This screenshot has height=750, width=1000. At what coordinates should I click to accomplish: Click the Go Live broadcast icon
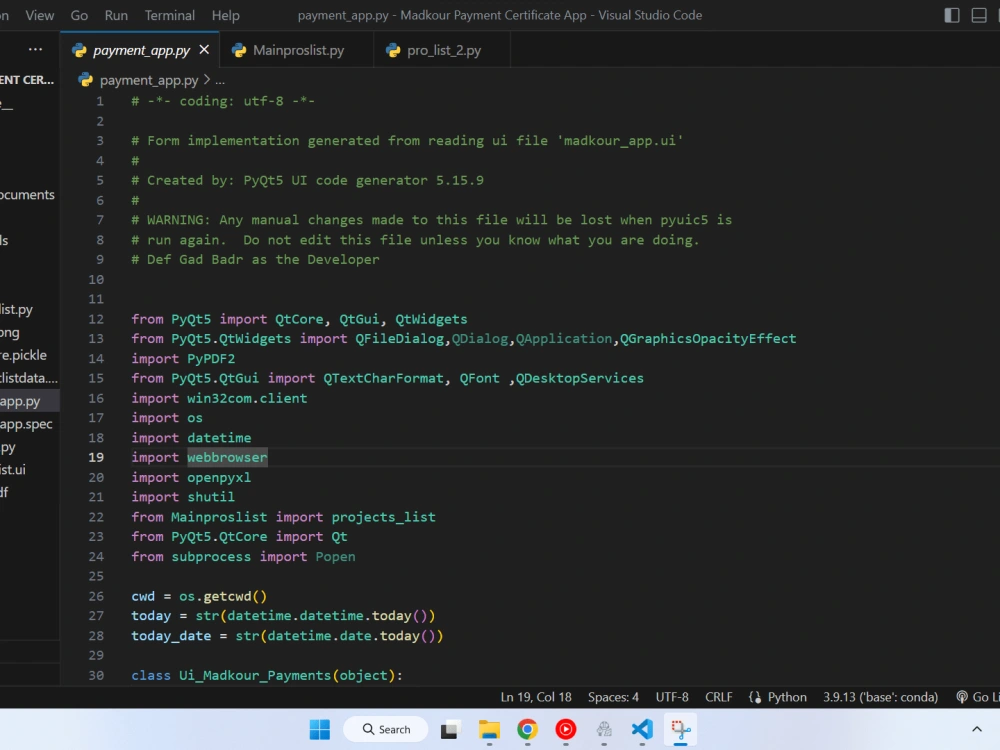click(962, 697)
